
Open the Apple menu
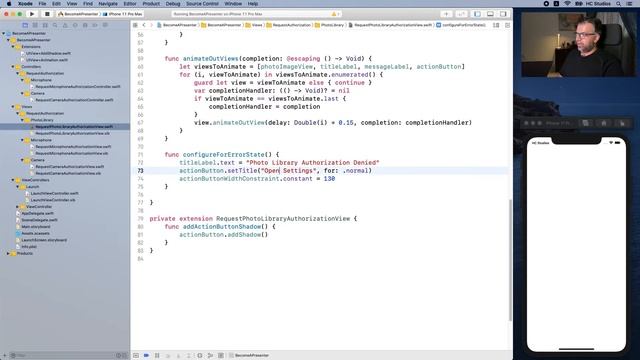[9, 4]
